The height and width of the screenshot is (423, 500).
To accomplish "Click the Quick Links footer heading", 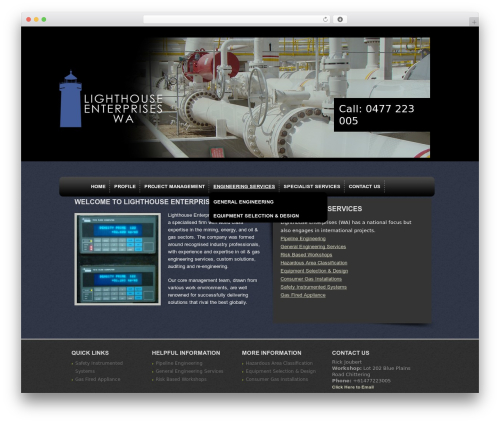I will [90, 353].
